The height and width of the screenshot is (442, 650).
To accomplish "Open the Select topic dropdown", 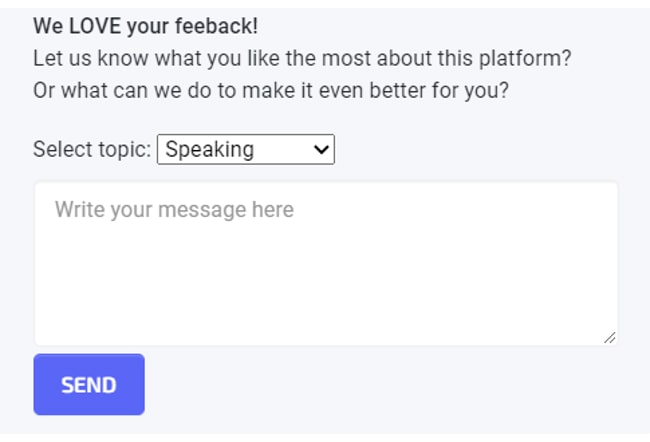I will 245,150.
